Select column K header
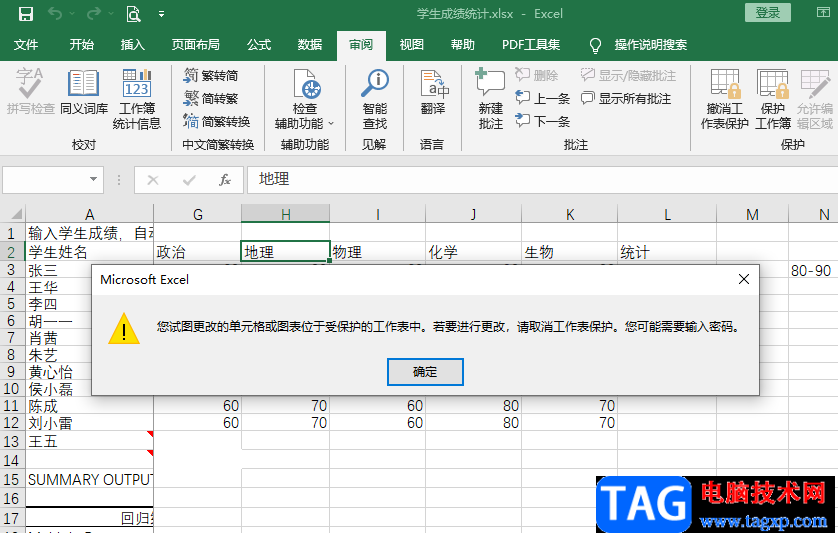838x533 pixels. click(x=570, y=214)
